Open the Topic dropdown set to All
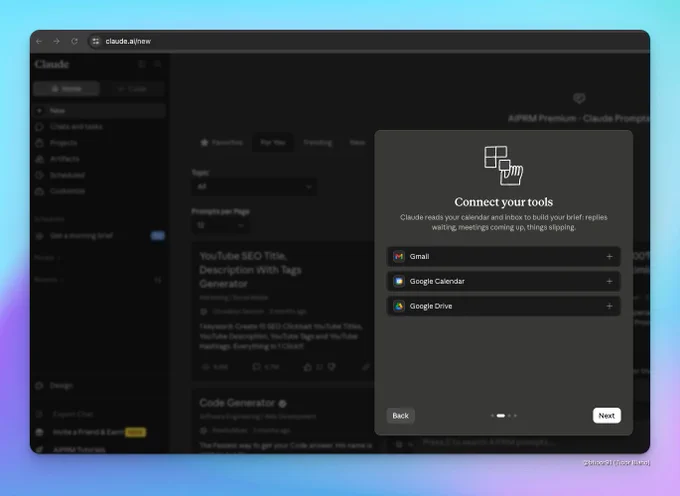Screen dimensions: 680x496 tap(254, 187)
